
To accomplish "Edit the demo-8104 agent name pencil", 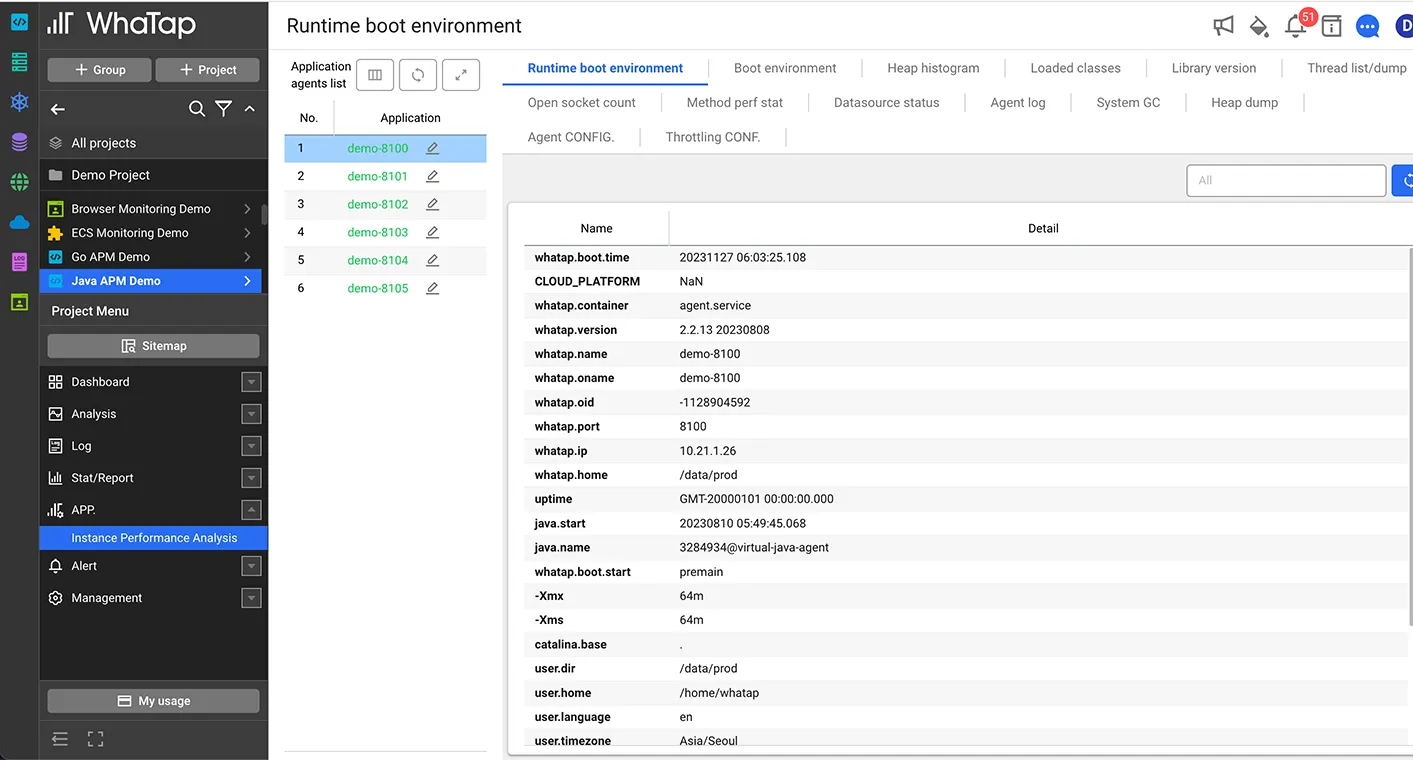I will 432,260.
